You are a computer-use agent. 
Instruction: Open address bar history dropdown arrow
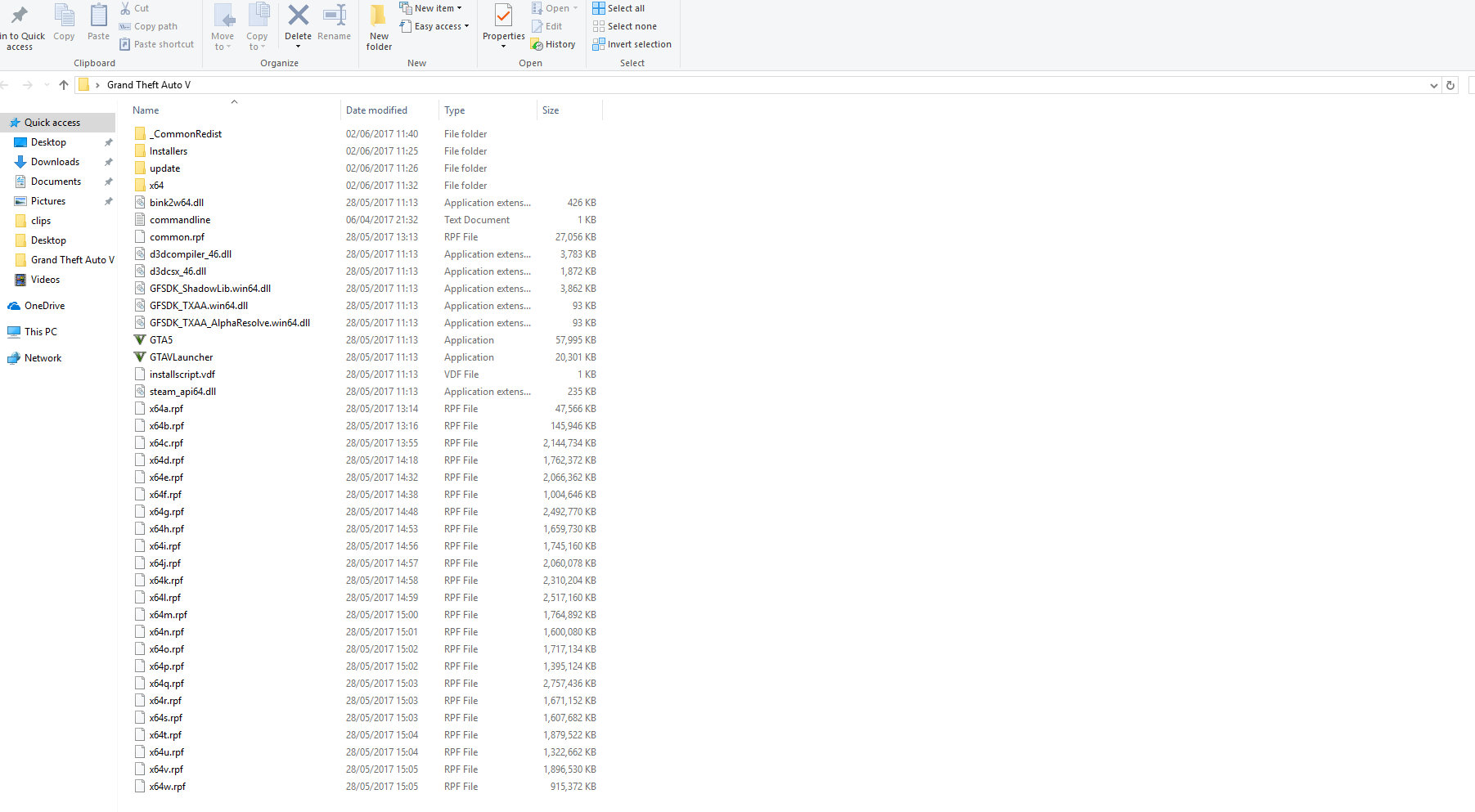(x=1434, y=85)
